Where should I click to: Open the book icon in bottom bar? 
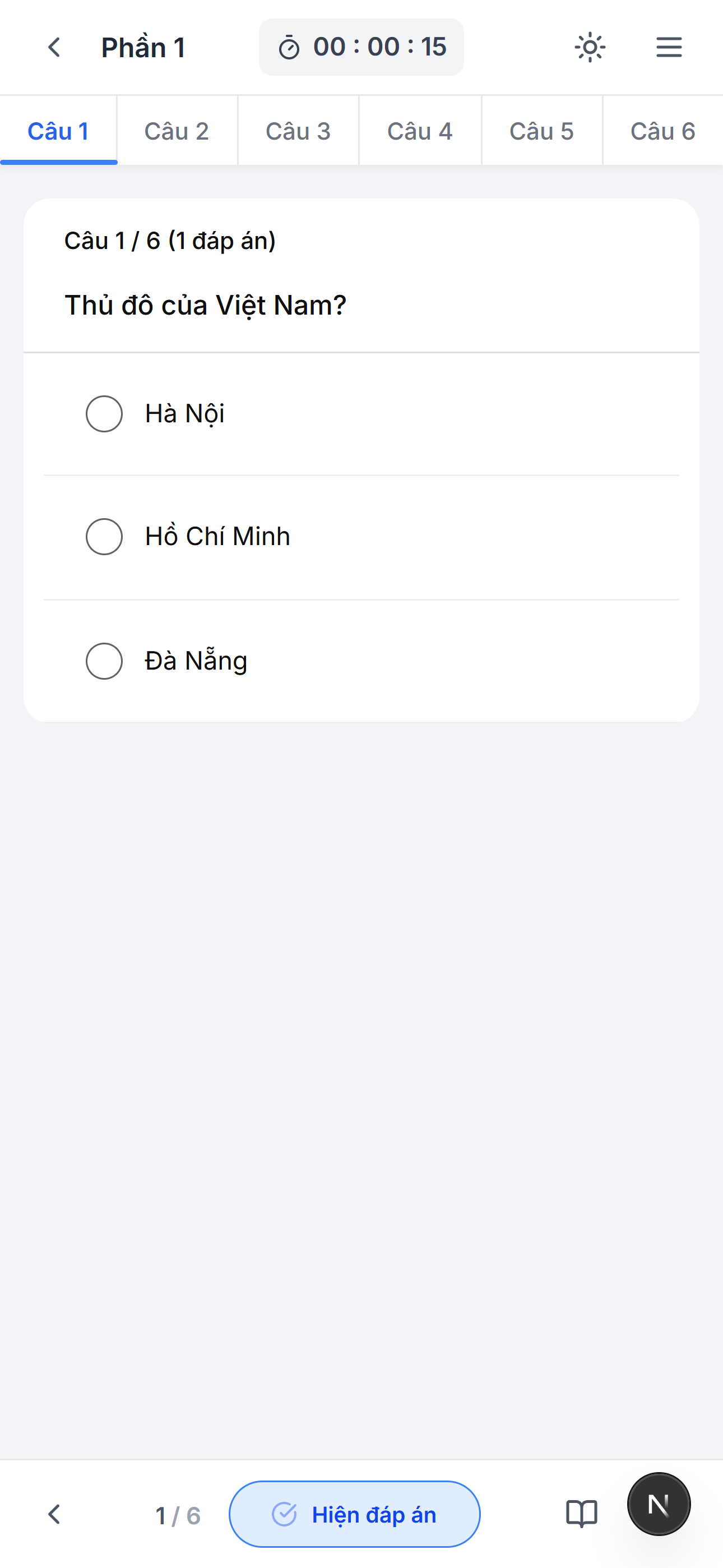pyautogui.click(x=581, y=1514)
